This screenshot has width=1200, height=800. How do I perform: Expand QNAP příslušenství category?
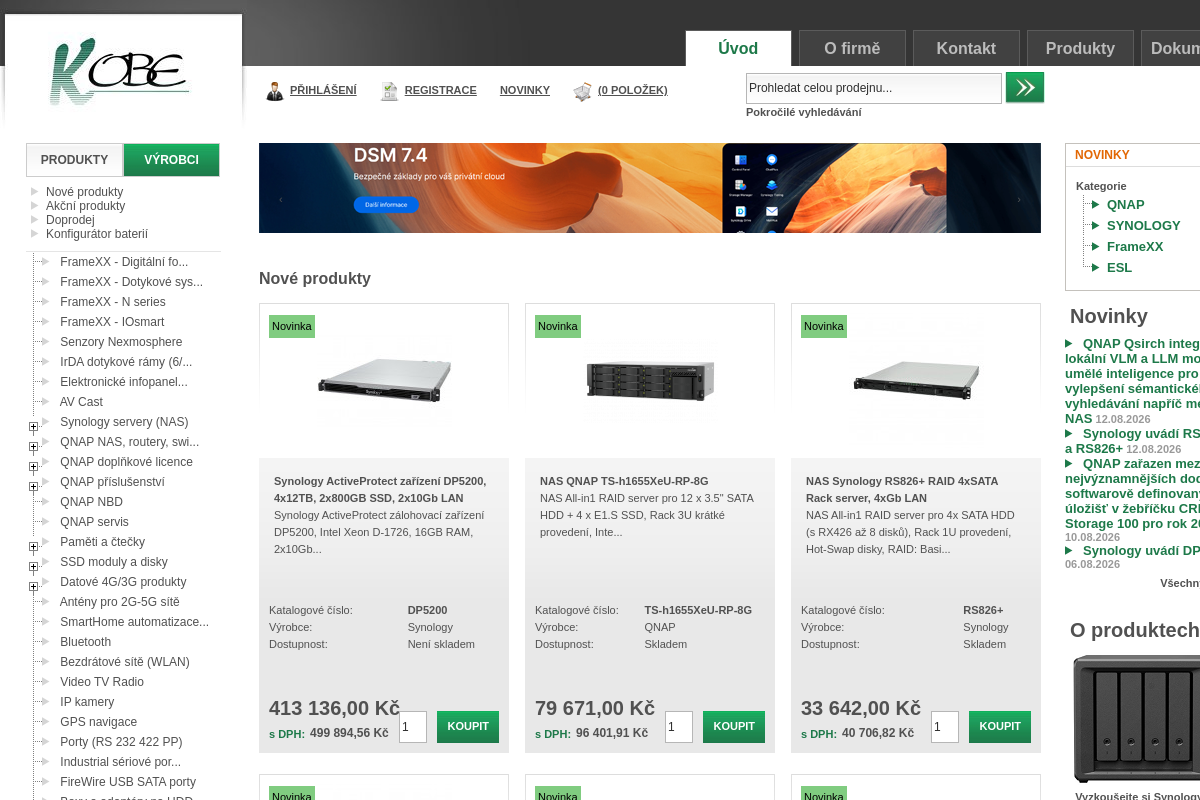click(x=33, y=487)
